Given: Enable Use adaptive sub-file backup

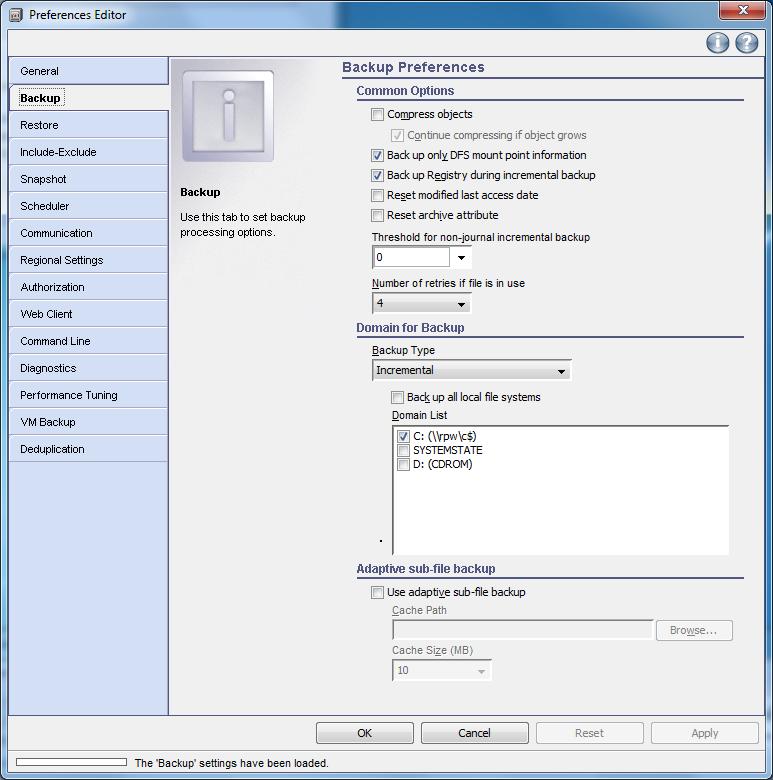Looking at the screenshot, I should click(378, 592).
